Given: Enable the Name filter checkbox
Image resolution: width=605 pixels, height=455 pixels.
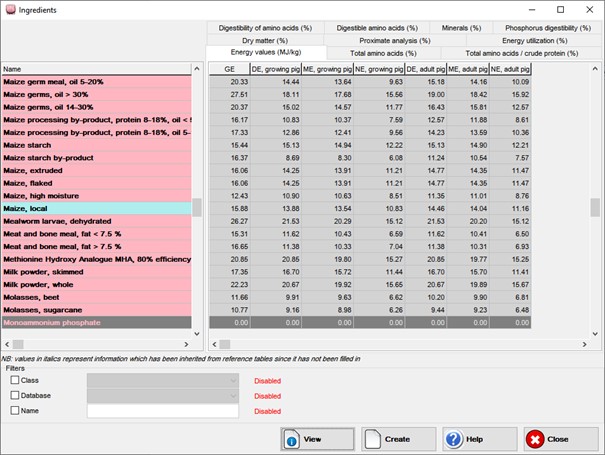Looking at the screenshot, I should 15,410.
